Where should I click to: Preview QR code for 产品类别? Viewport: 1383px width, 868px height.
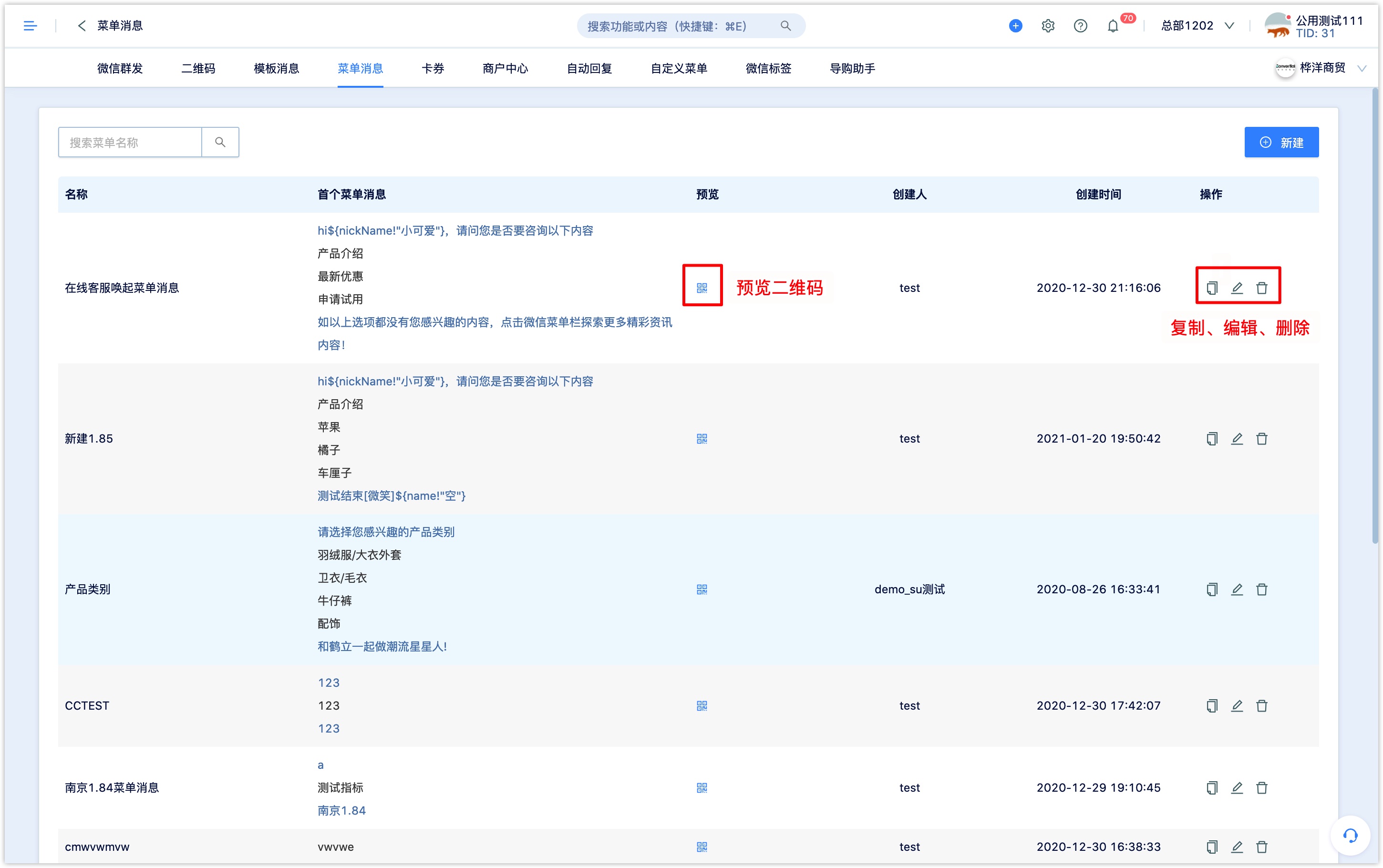click(701, 589)
